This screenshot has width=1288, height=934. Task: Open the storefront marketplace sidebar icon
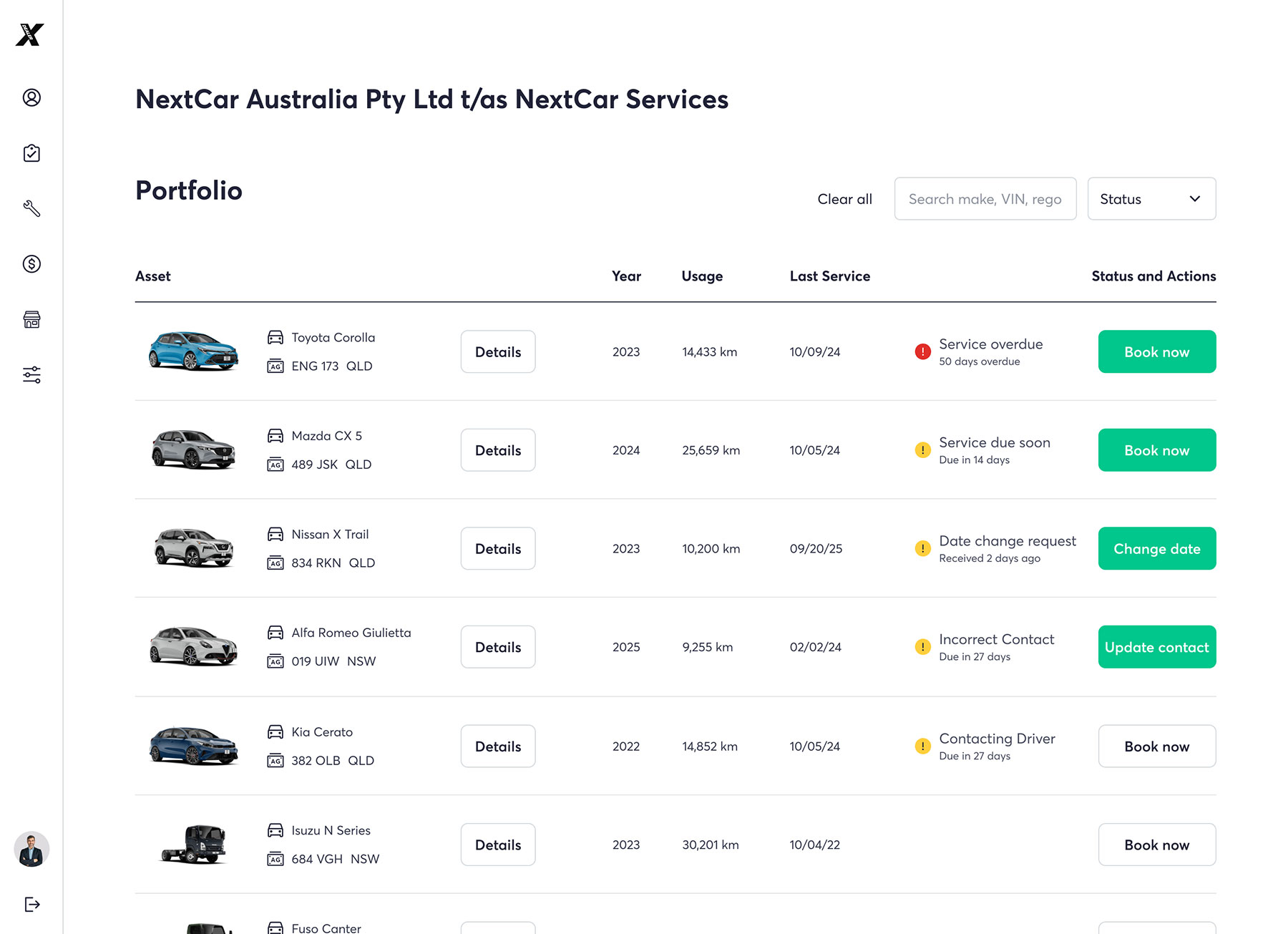(x=31, y=319)
